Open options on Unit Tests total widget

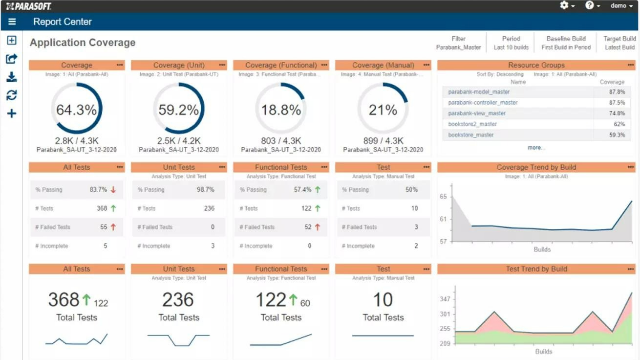(x=222, y=269)
